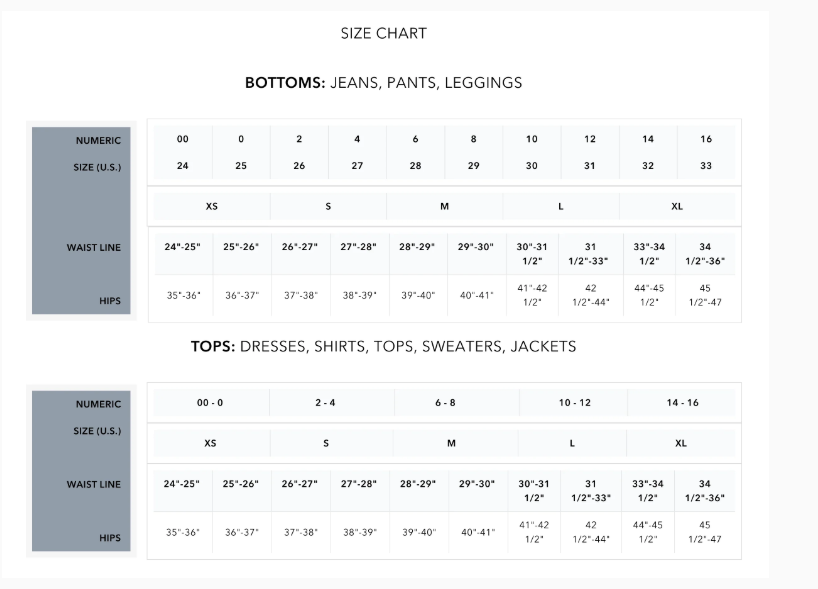Click bottoms waist line 34 1/2"-36" cell
This screenshot has width=818, height=589.
pos(705,254)
